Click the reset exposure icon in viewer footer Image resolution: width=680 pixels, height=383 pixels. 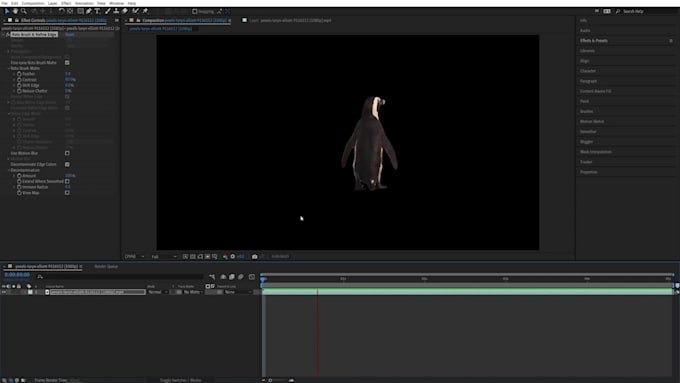coord(232,256)
